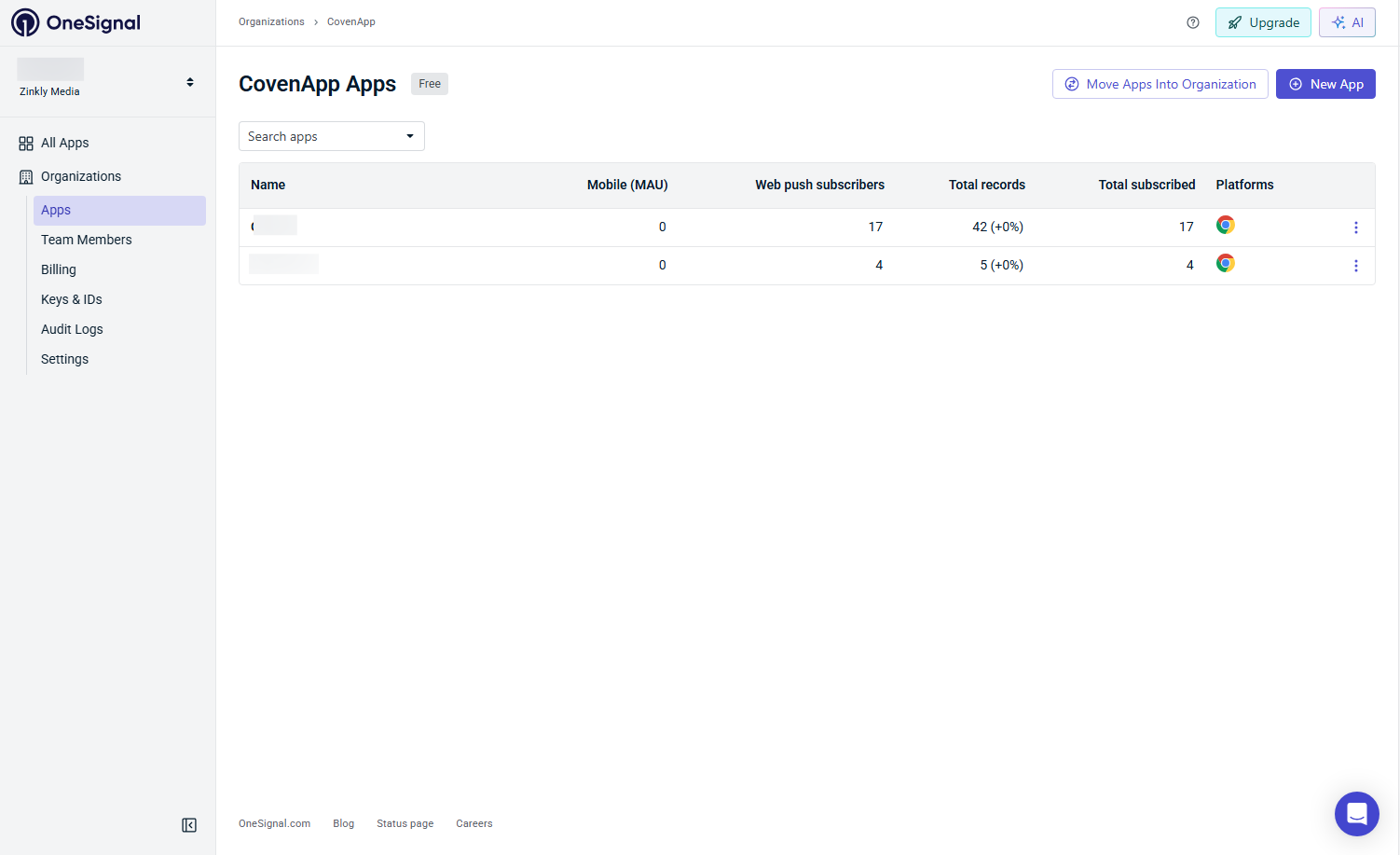Click Move Apps Into Organization
The image size is (1400, 855).
(1160, 84)
